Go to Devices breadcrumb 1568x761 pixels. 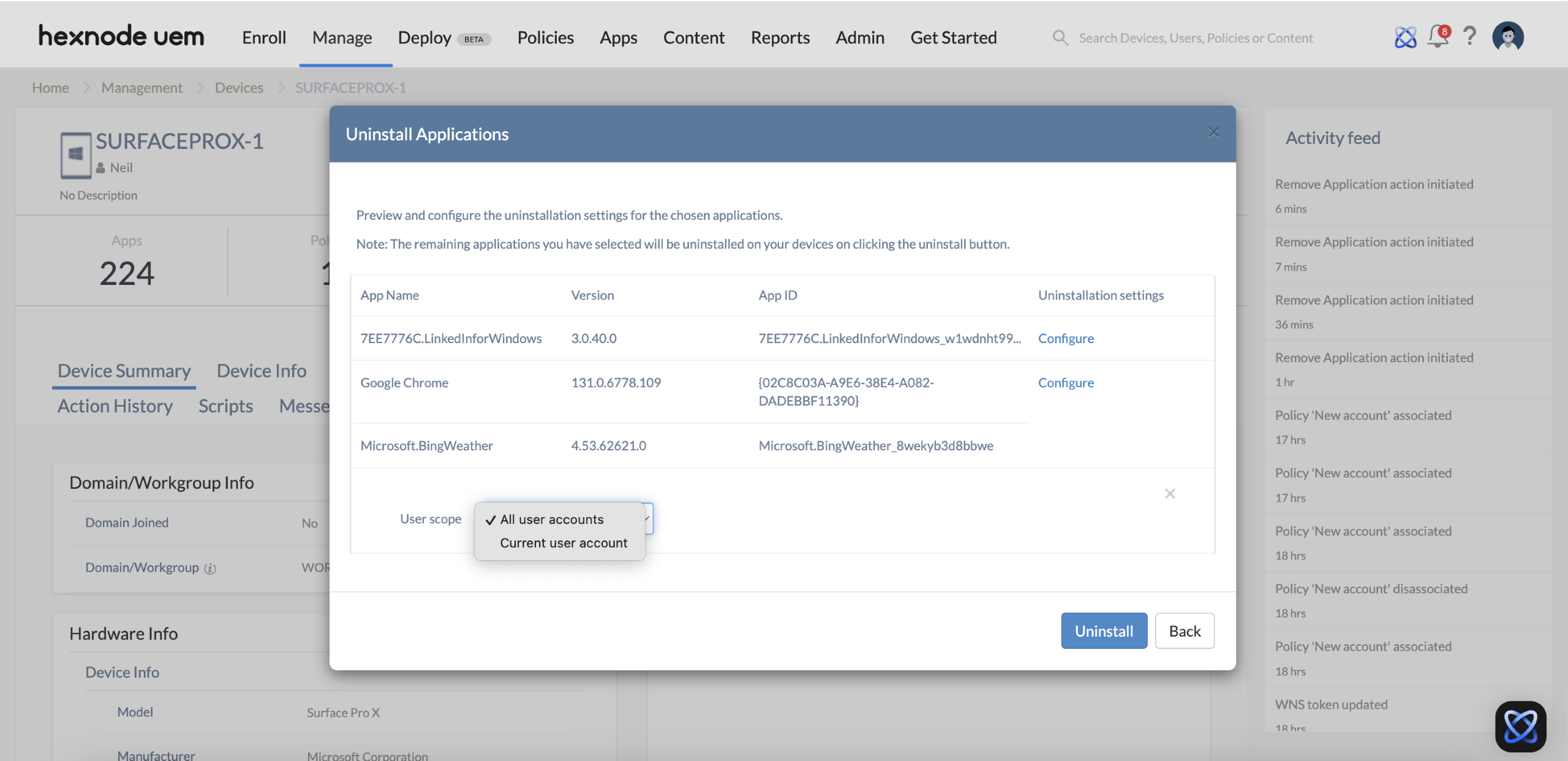(x=239, y=88)
